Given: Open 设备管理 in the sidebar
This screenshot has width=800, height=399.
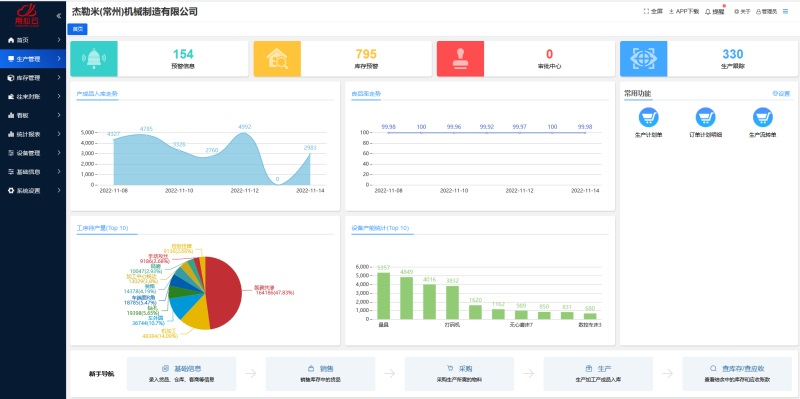Looking at the screenshot, I should tap(33, 153).
